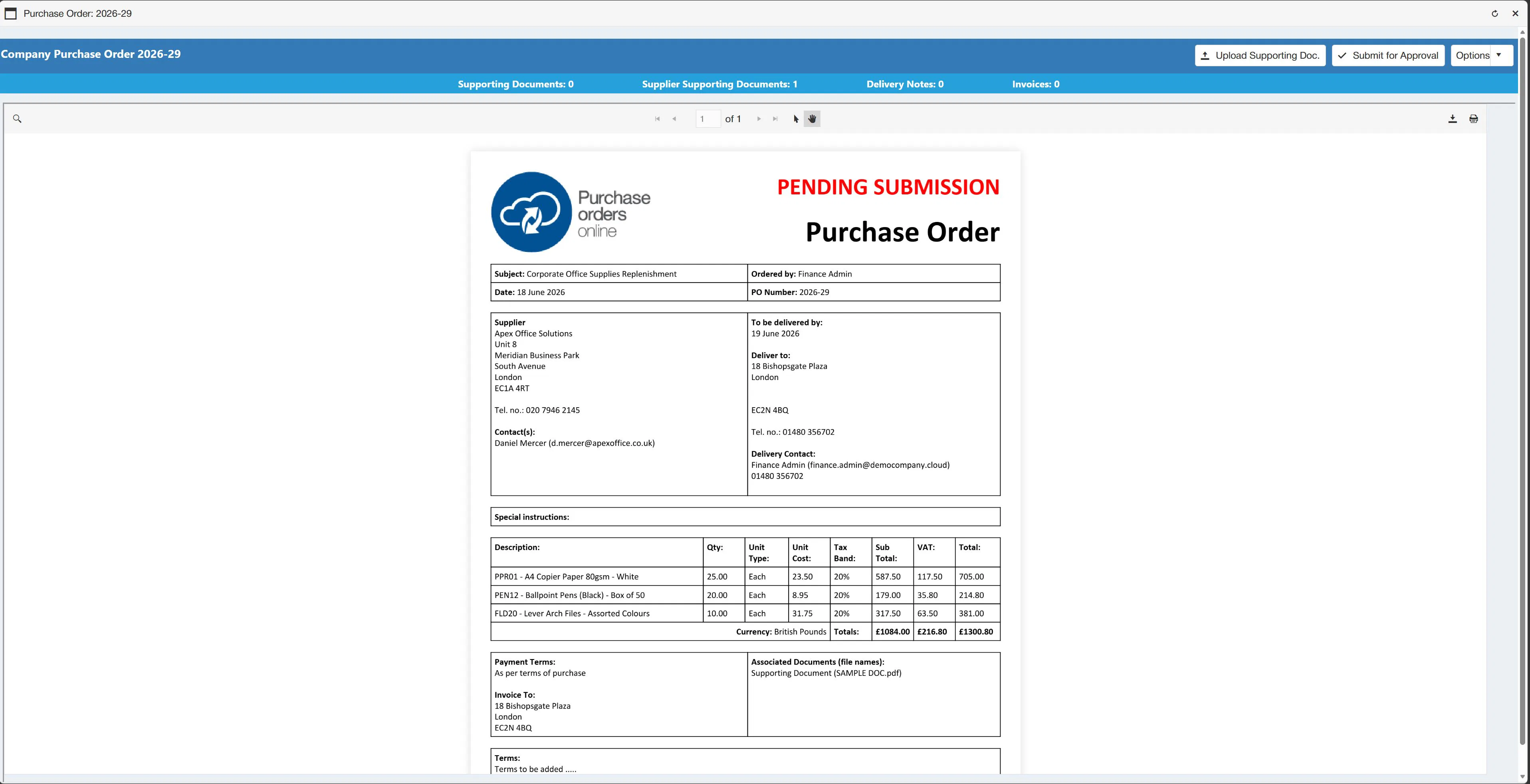Click PPR01 - A4 Copier Paper row description
Screen dimensions: 1530x784
click(x=566, y=577)
